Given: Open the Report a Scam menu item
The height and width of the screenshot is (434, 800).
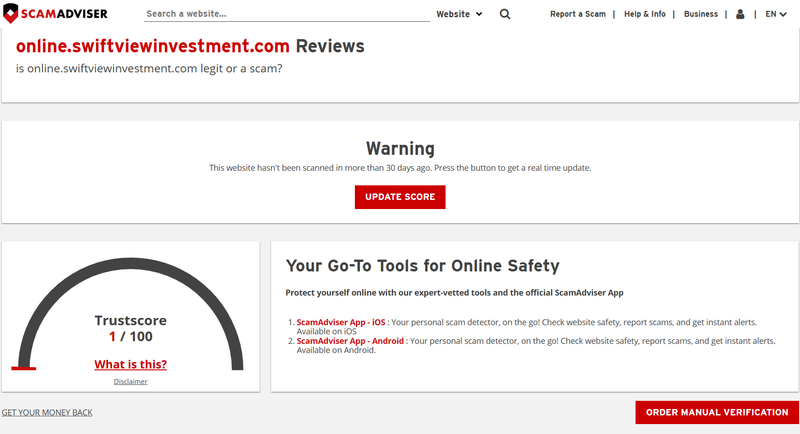Looking at the screenshot, I should point(578,14).
